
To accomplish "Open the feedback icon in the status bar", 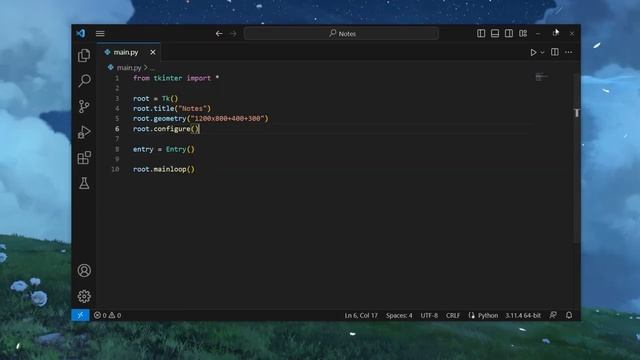I will click(x=553, y=315).
